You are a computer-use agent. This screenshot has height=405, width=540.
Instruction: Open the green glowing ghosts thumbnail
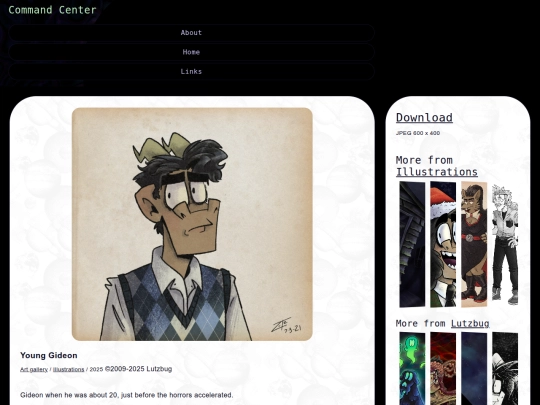(x=412, y=368)
